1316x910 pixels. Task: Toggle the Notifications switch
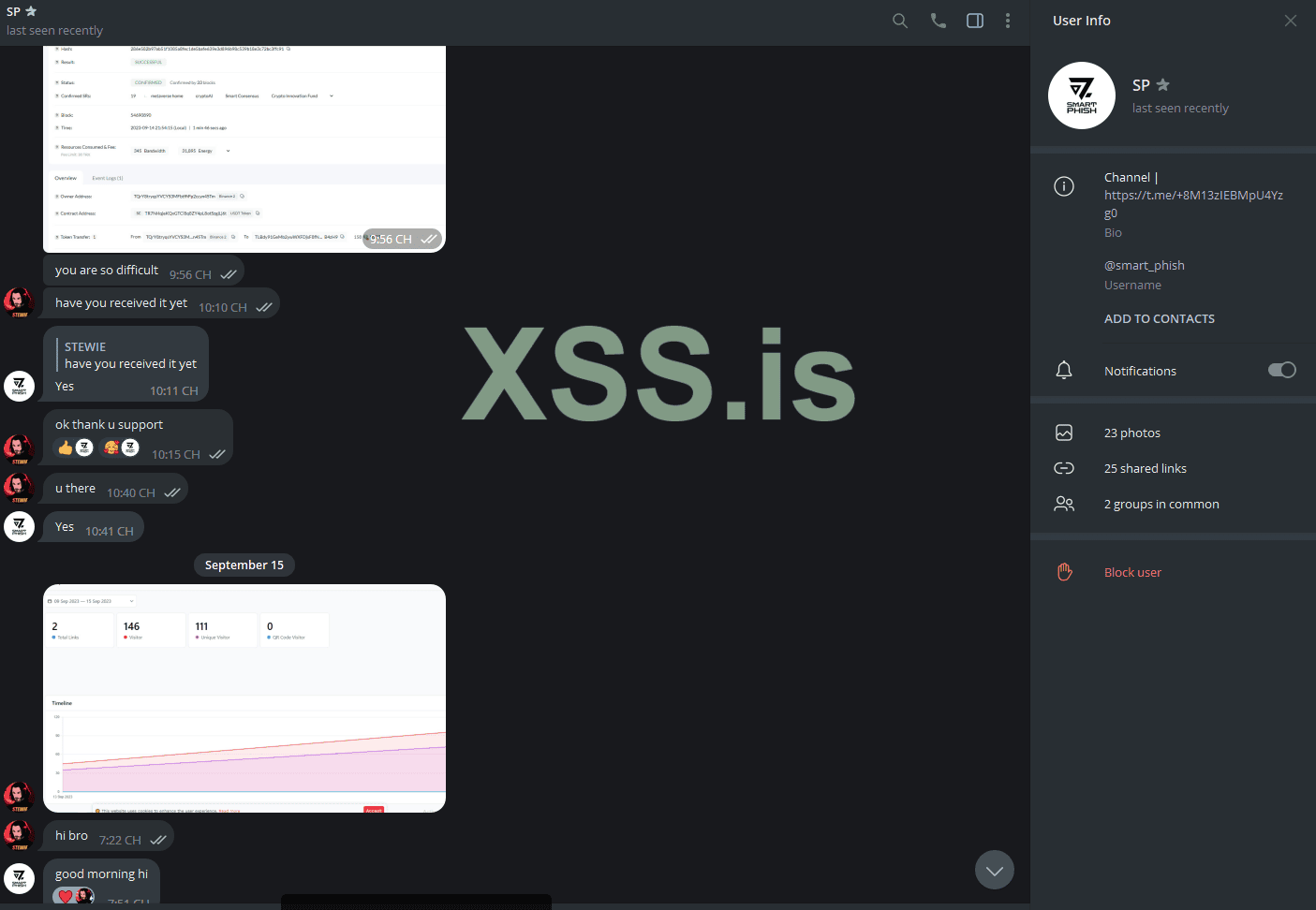[1282, 370]
